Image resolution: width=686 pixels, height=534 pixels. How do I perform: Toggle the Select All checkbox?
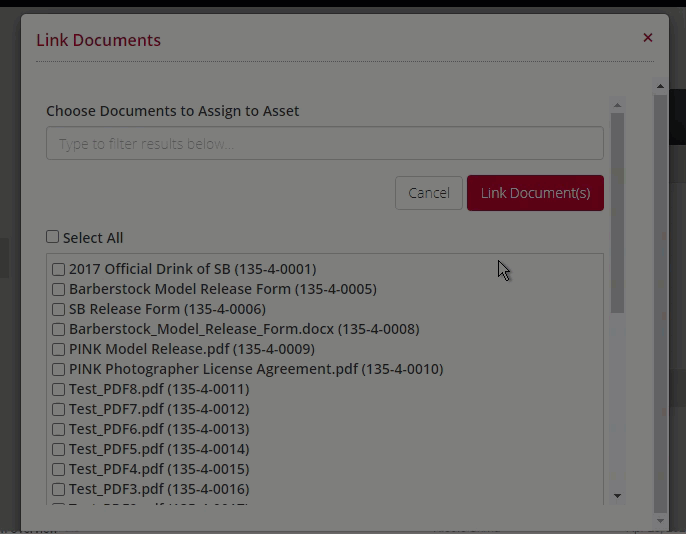52,237
